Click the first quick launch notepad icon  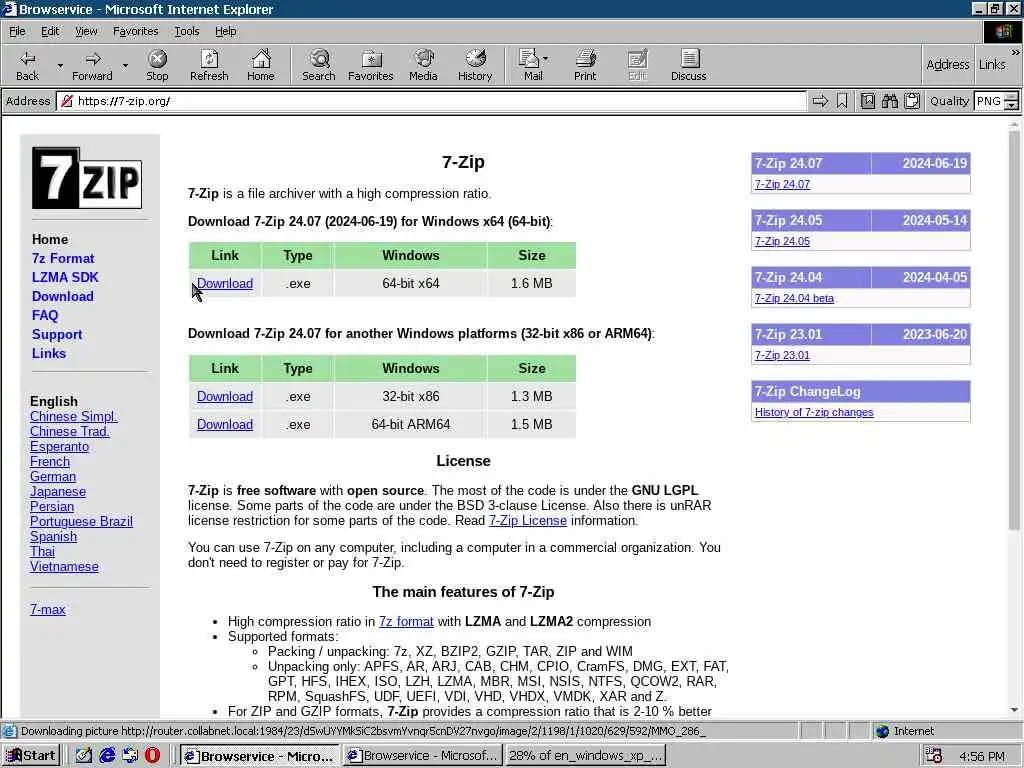click(84, 756)
